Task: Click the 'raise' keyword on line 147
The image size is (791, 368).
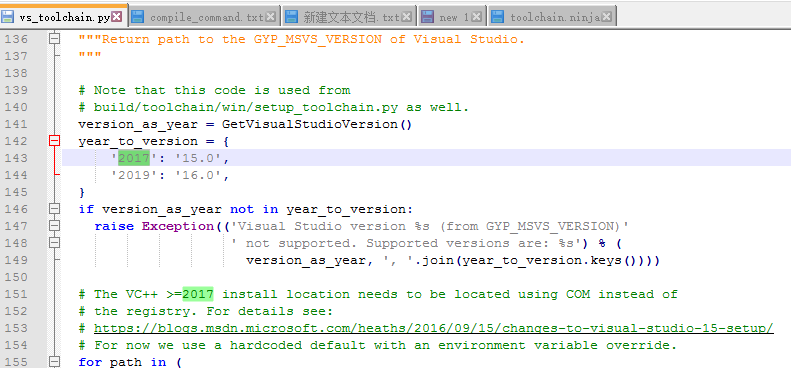Action: coord(114,226)
